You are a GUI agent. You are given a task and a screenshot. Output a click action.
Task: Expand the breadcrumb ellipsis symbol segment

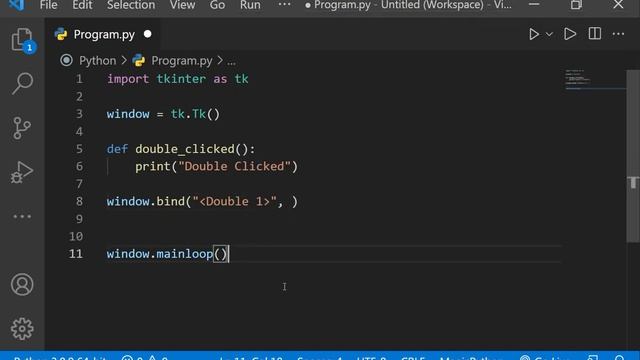coord(231,61)
